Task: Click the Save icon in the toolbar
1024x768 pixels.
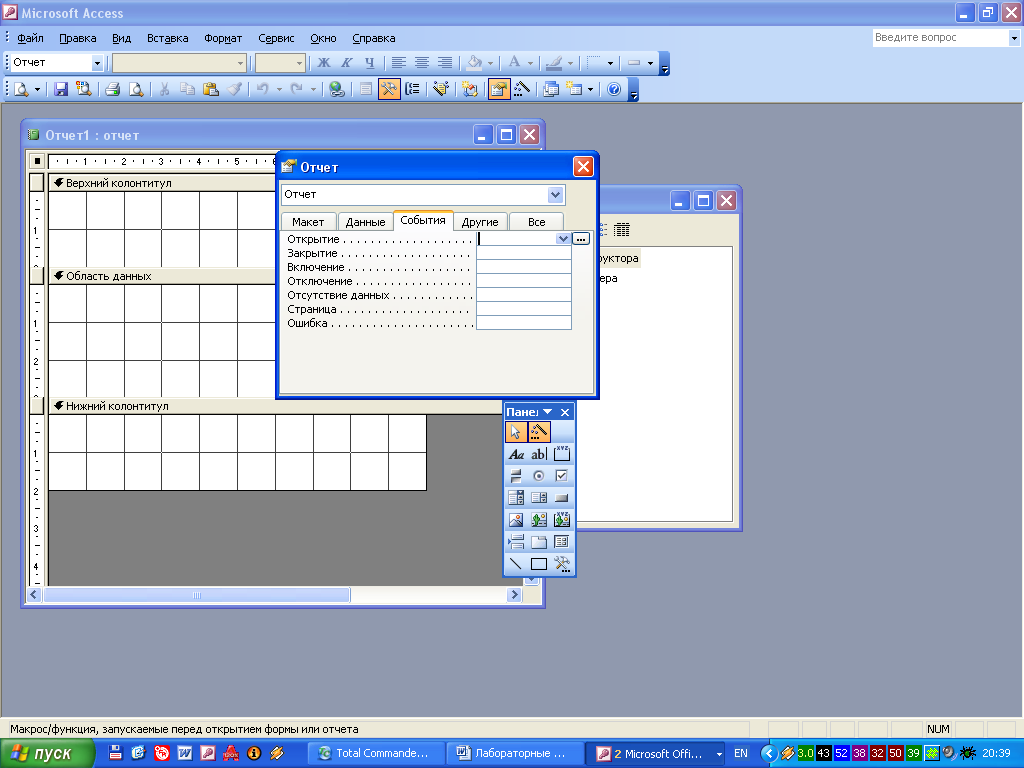Action: [61, 89]
